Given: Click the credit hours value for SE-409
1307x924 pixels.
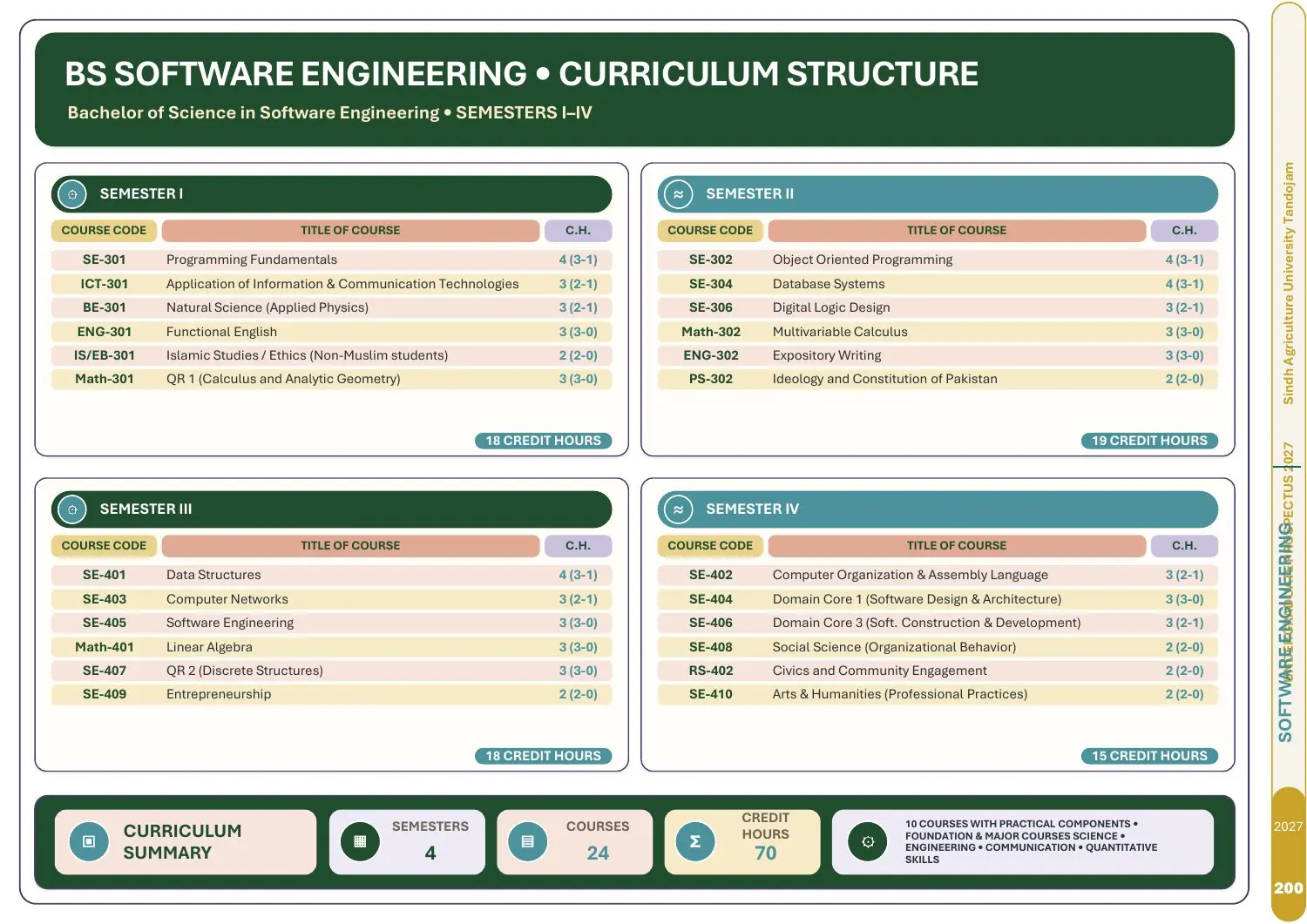Looking at the screenshot, I should click(x=579, y=694).
